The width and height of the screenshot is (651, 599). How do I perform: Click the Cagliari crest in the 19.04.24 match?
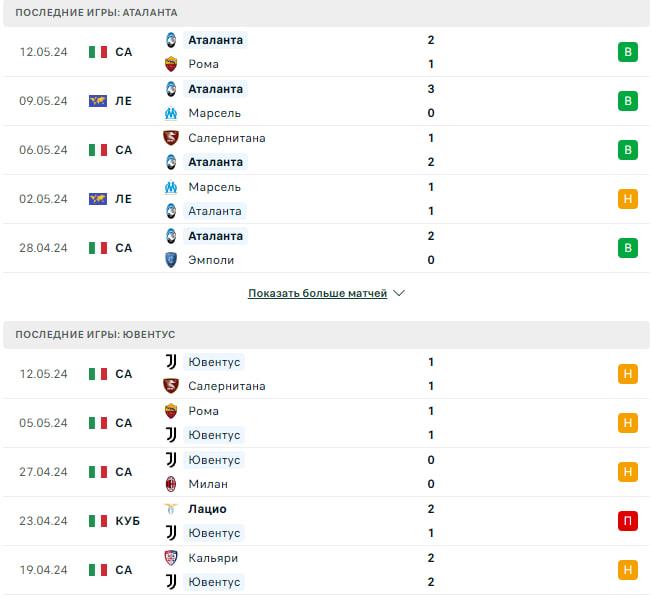[x=171, y=558]
